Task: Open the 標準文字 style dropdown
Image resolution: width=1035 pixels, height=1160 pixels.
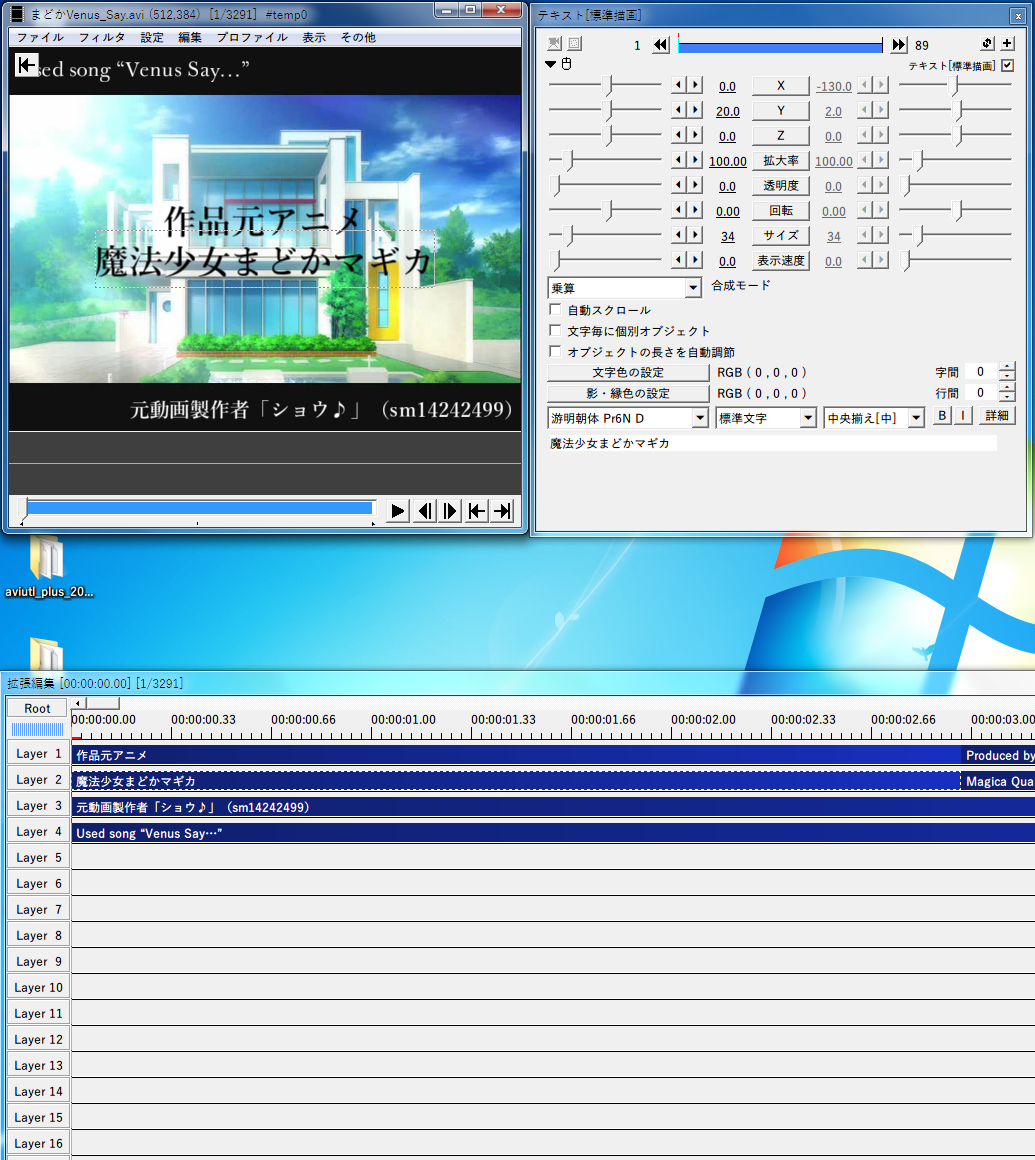Action: (766, 418)
